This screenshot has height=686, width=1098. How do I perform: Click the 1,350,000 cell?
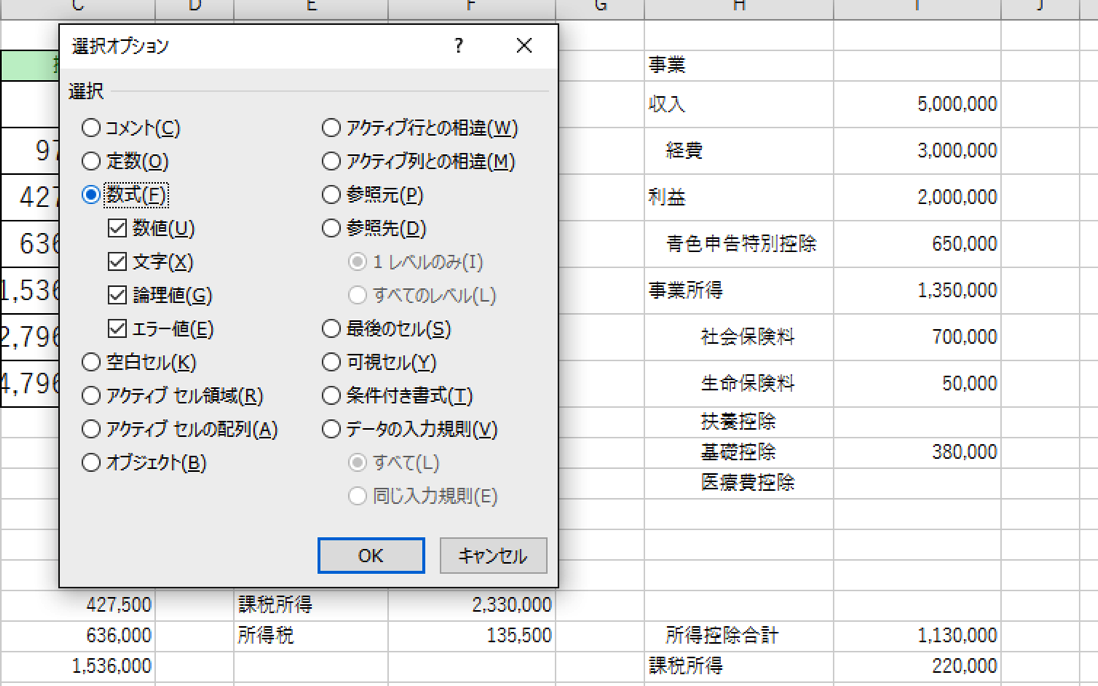click(917, 290)
